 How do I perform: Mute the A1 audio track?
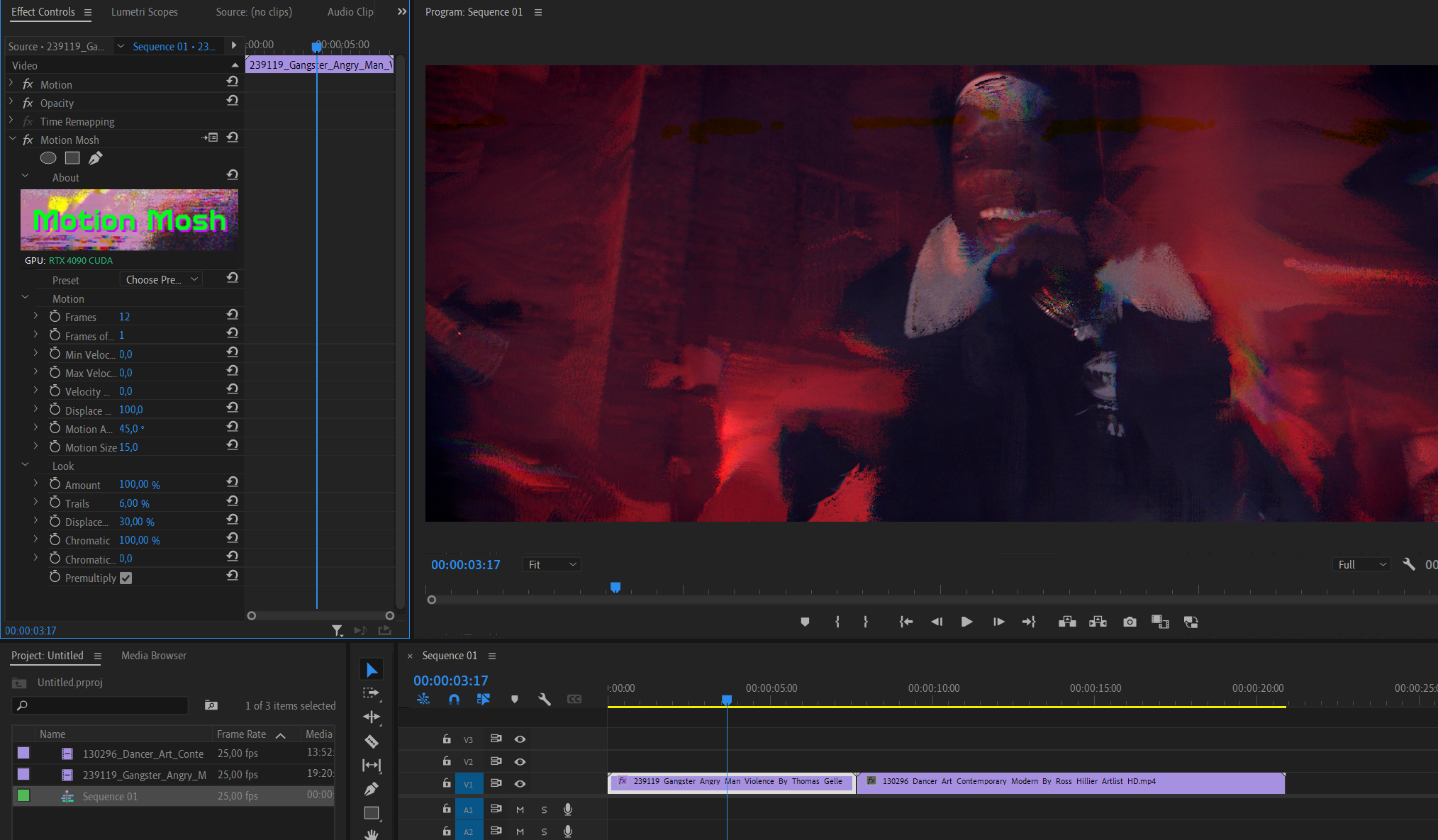[520, 809]
